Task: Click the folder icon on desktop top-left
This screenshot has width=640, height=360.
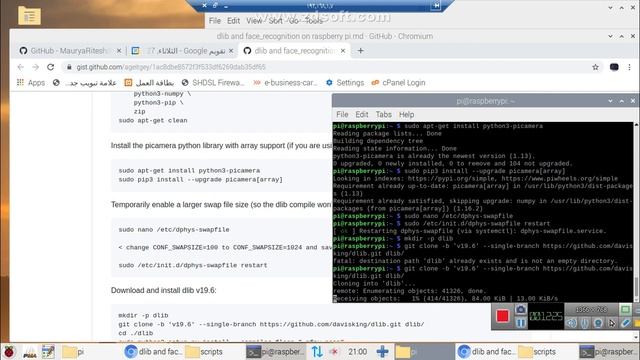Action: click(x=29, y=16)
